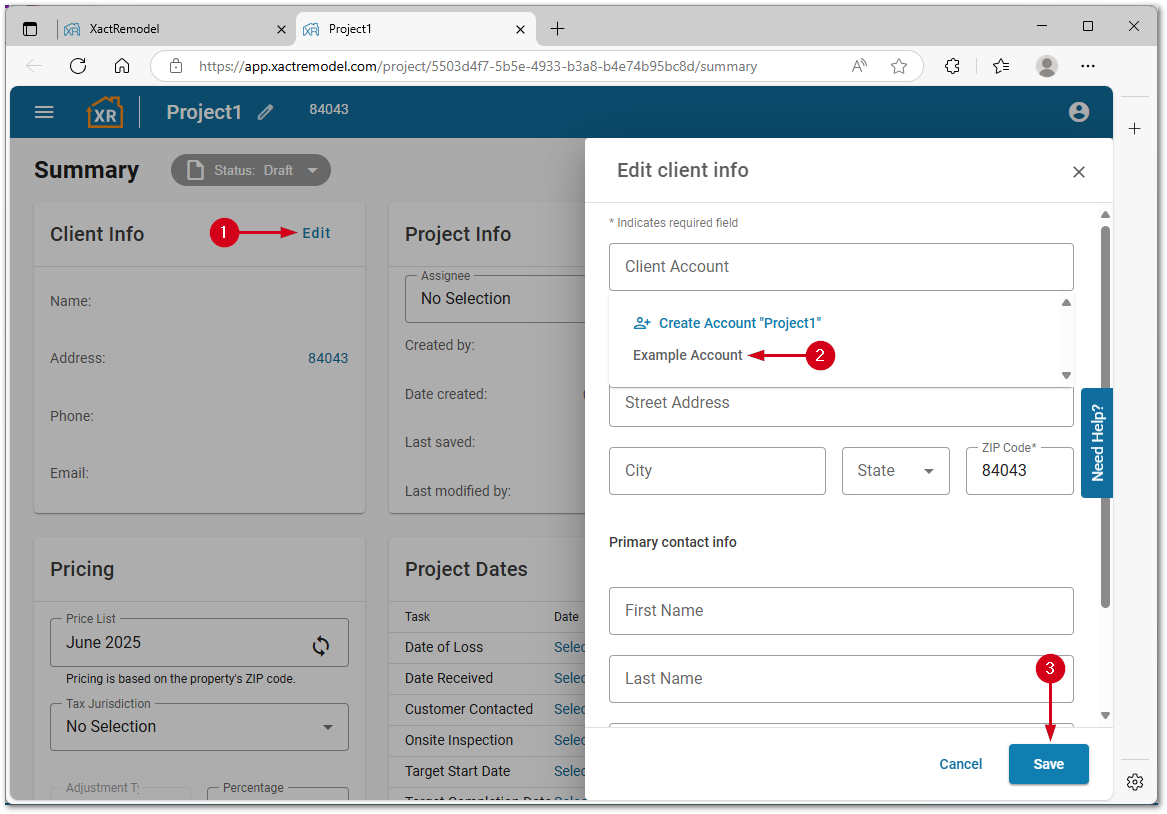Click the Percentage field
The image size is (1167, 814).
[x=278, y=793]
